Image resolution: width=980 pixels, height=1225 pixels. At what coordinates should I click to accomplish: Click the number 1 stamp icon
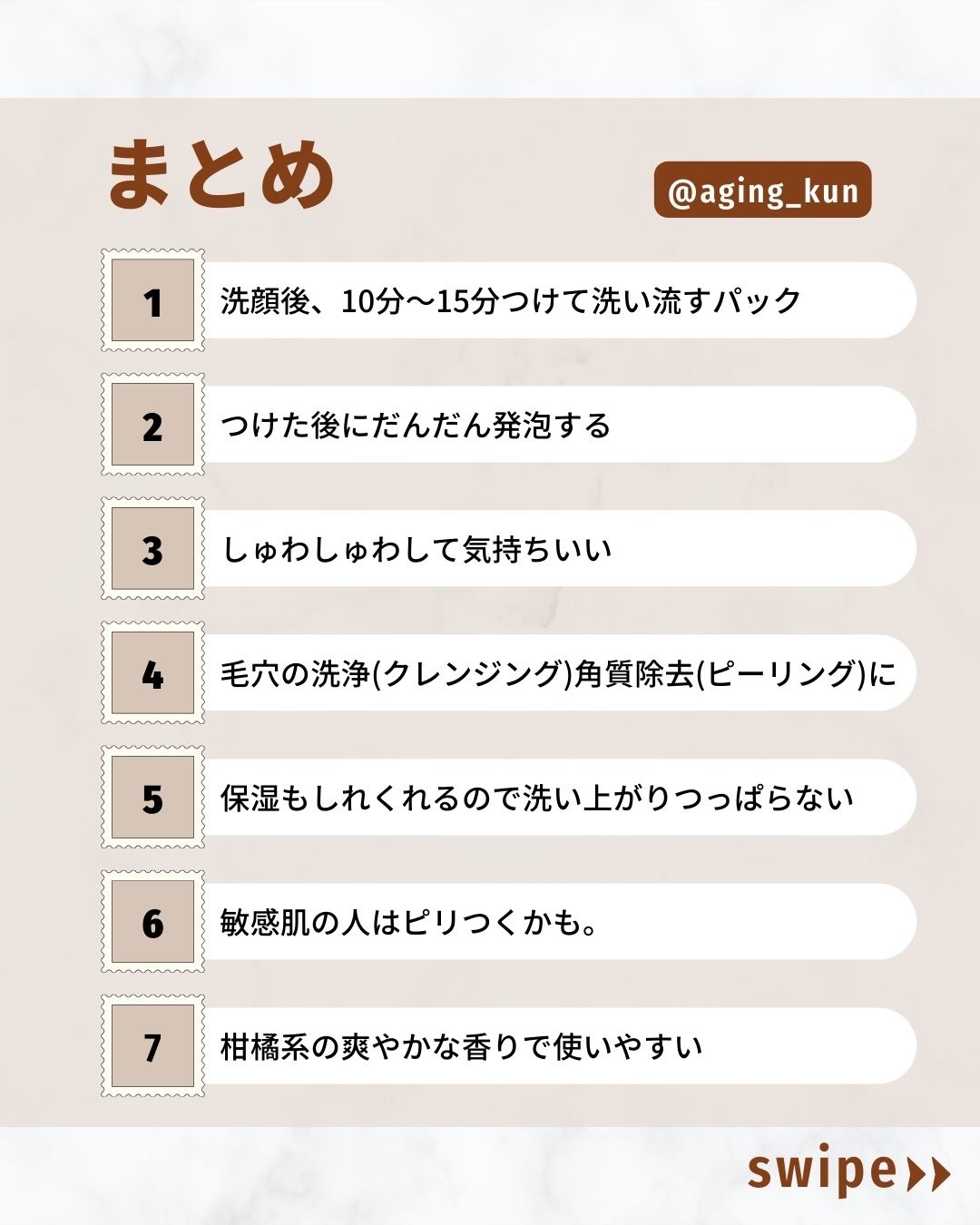pyautogui.click(x=152, y=300)
